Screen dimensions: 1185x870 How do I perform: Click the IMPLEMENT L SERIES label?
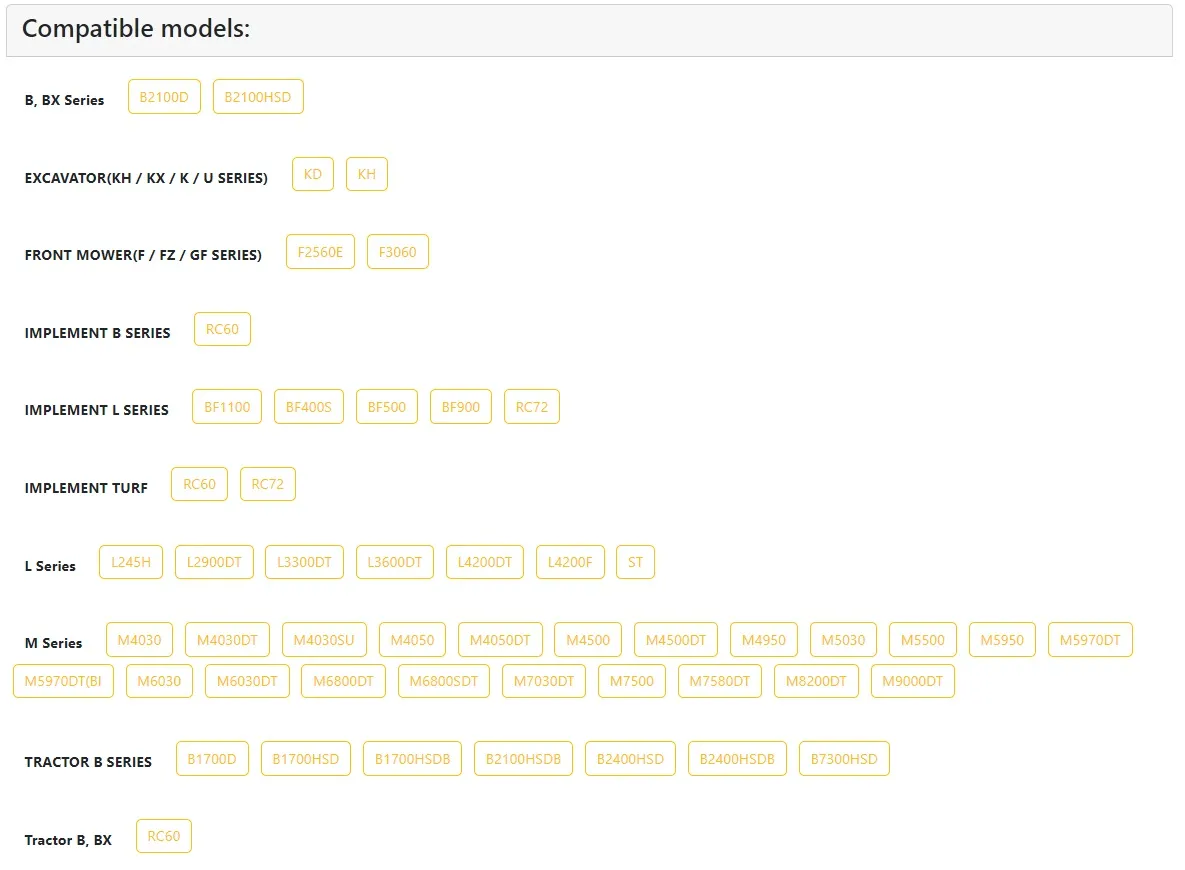click(x=97, y=410)
